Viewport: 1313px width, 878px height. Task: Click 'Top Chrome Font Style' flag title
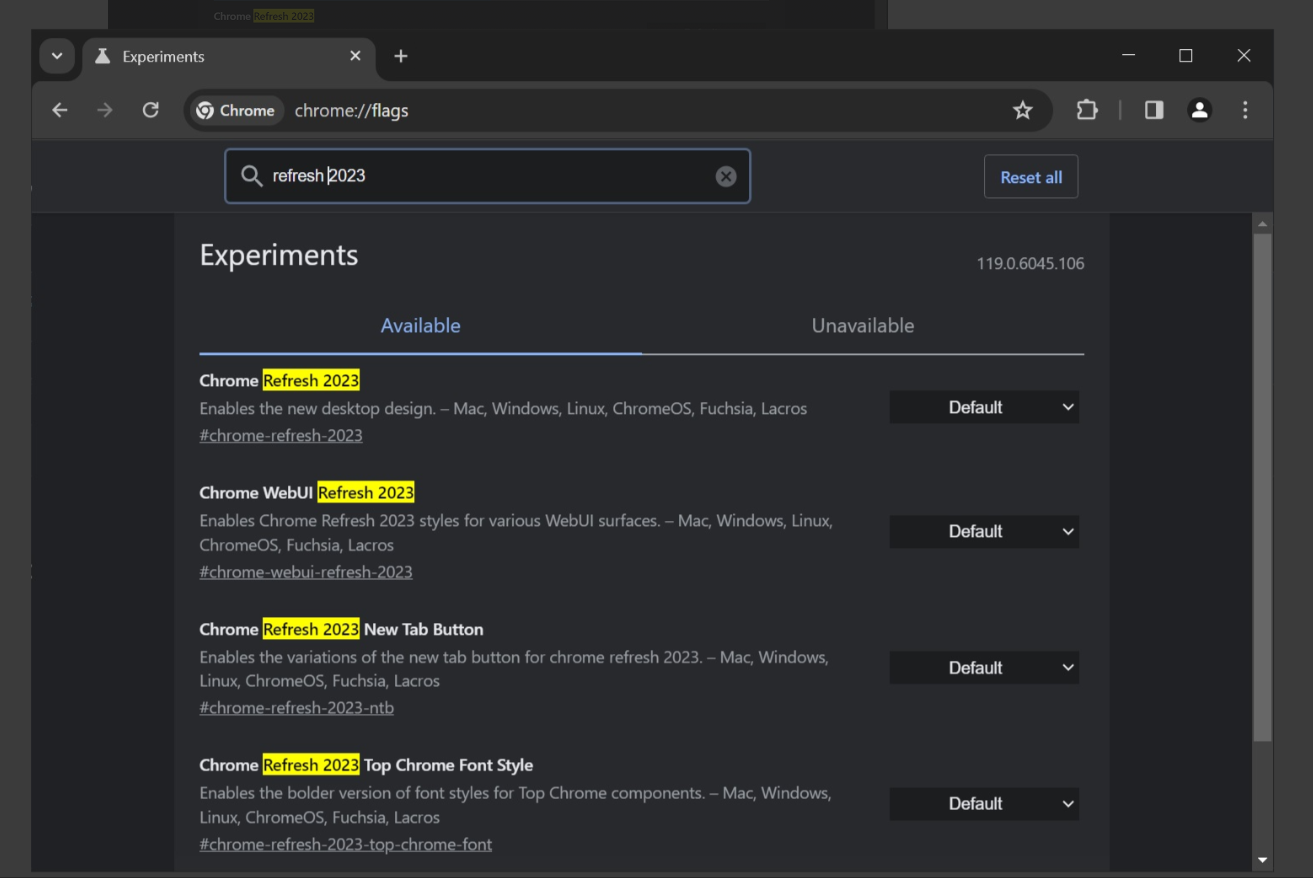point(366,765)
